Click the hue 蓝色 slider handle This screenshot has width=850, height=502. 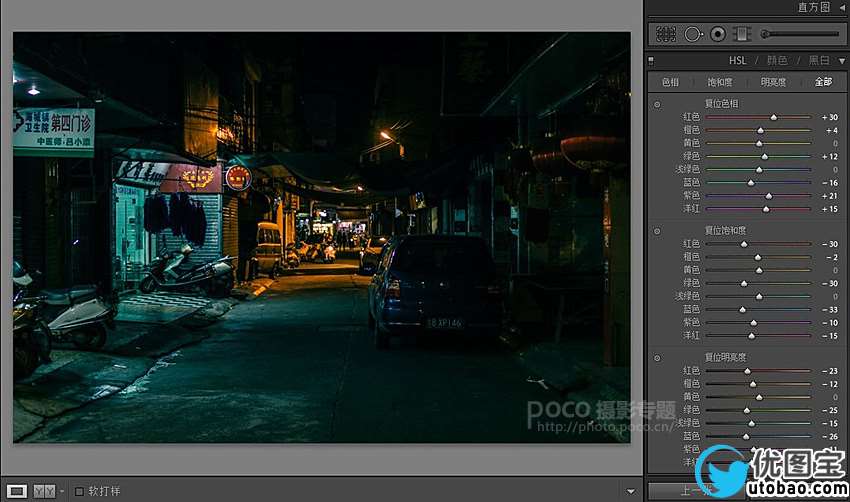coord(751,183)
